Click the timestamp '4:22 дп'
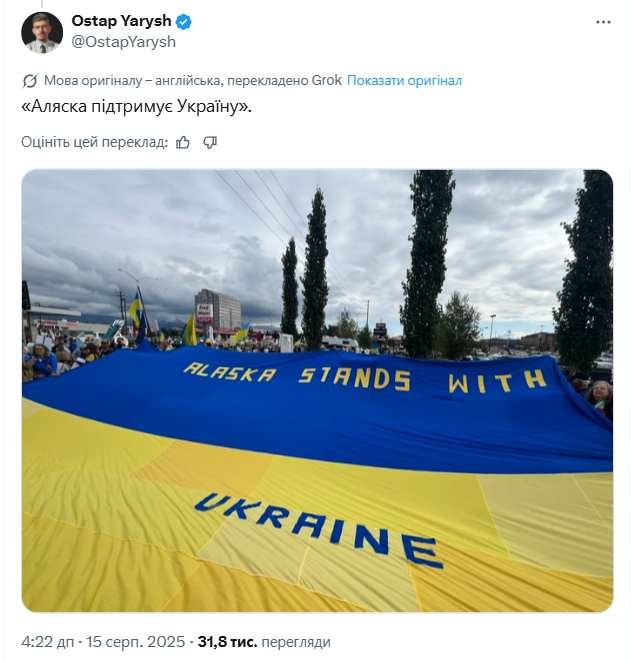Screen dimensions: 631x662 [x=48, y=642]
